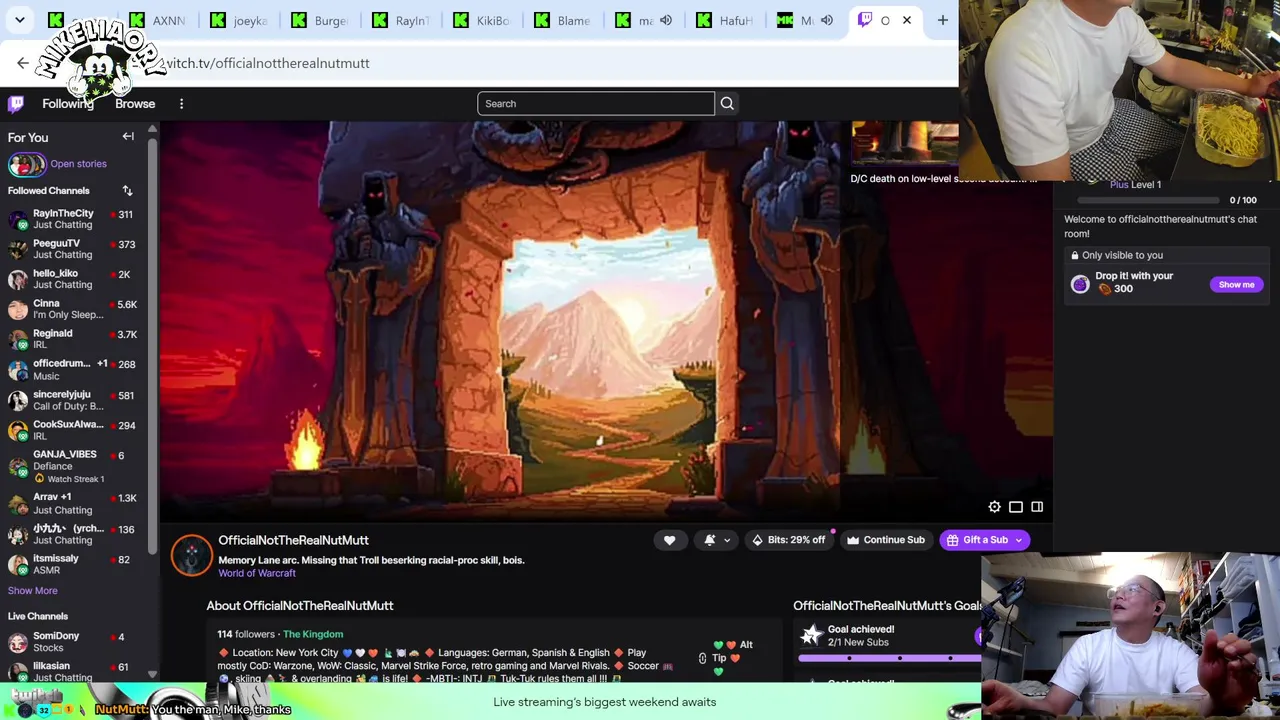Open the three-dot More menu beside Browse
The height and width of the screenshot is (720, 1280).
coord(181,104)
